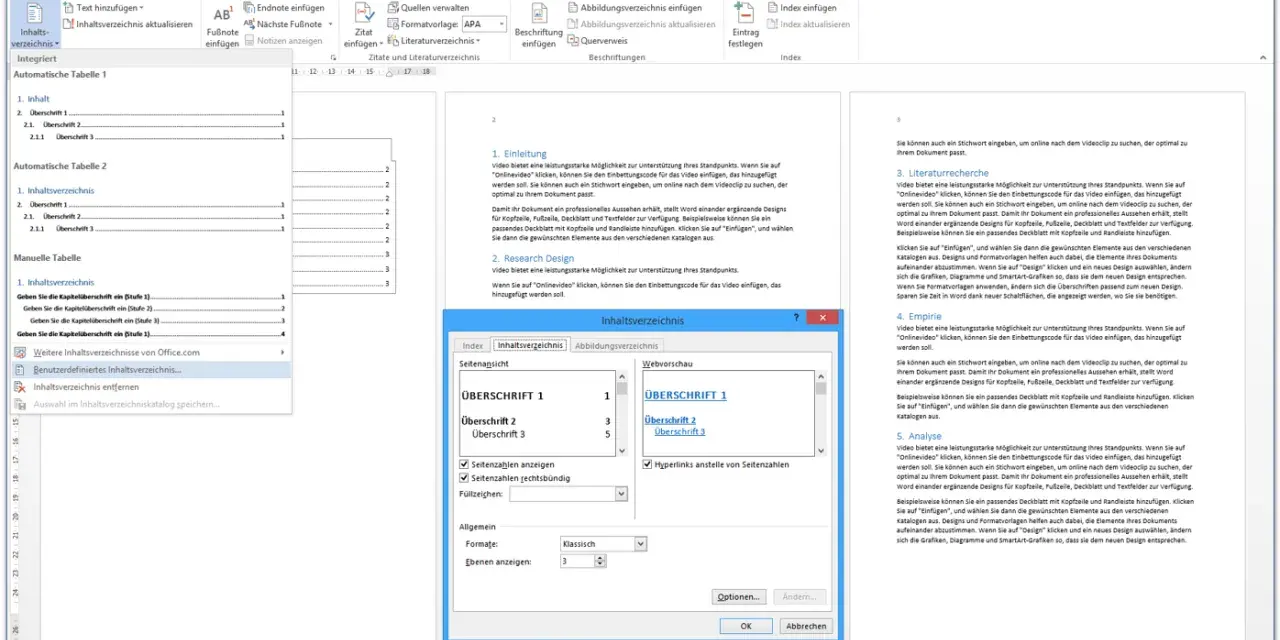
Task: Switch to the Index tab
Action: tap(473, 346)
